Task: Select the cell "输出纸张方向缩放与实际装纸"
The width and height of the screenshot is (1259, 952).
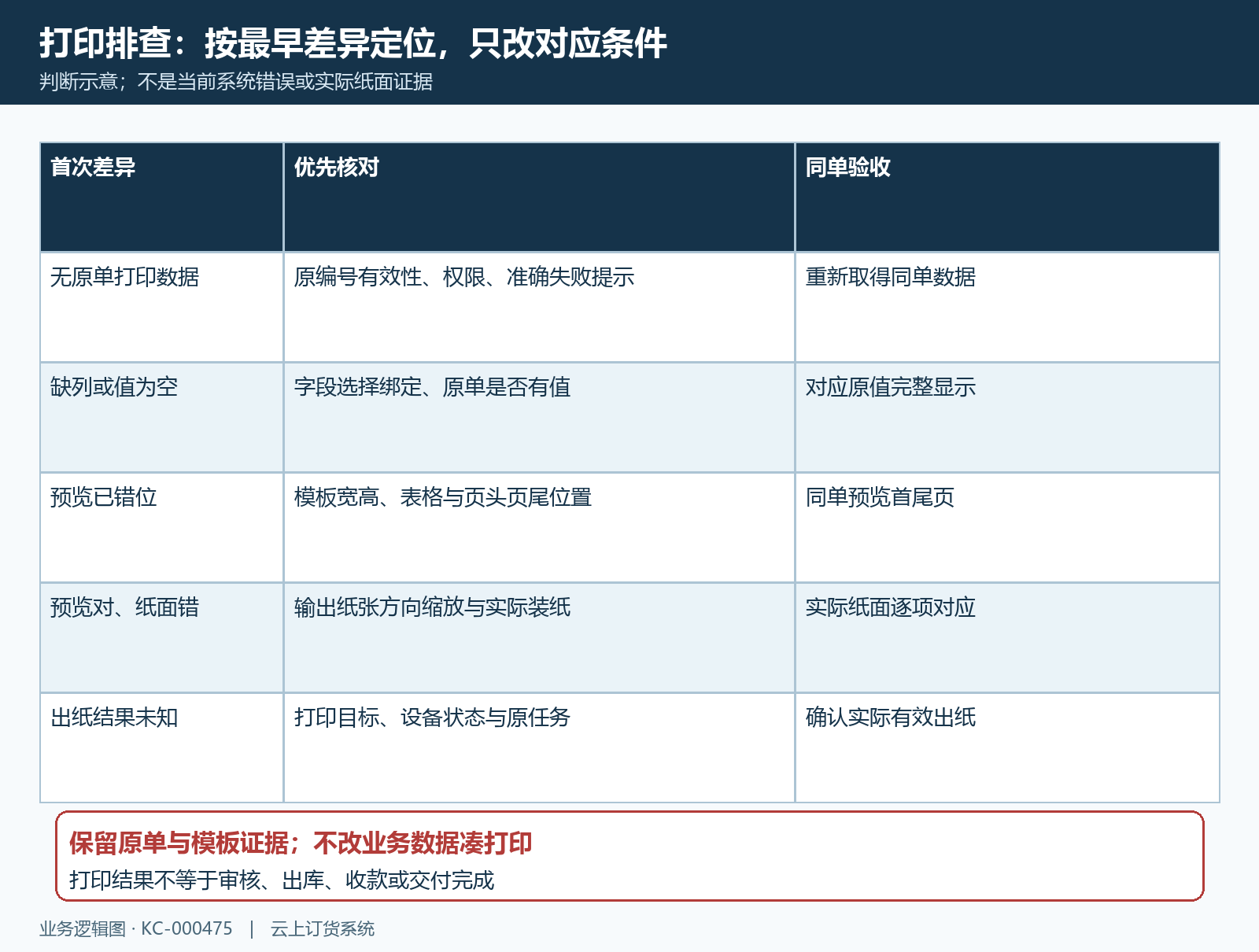Action: pyautogui.click(x=539, y=637)
